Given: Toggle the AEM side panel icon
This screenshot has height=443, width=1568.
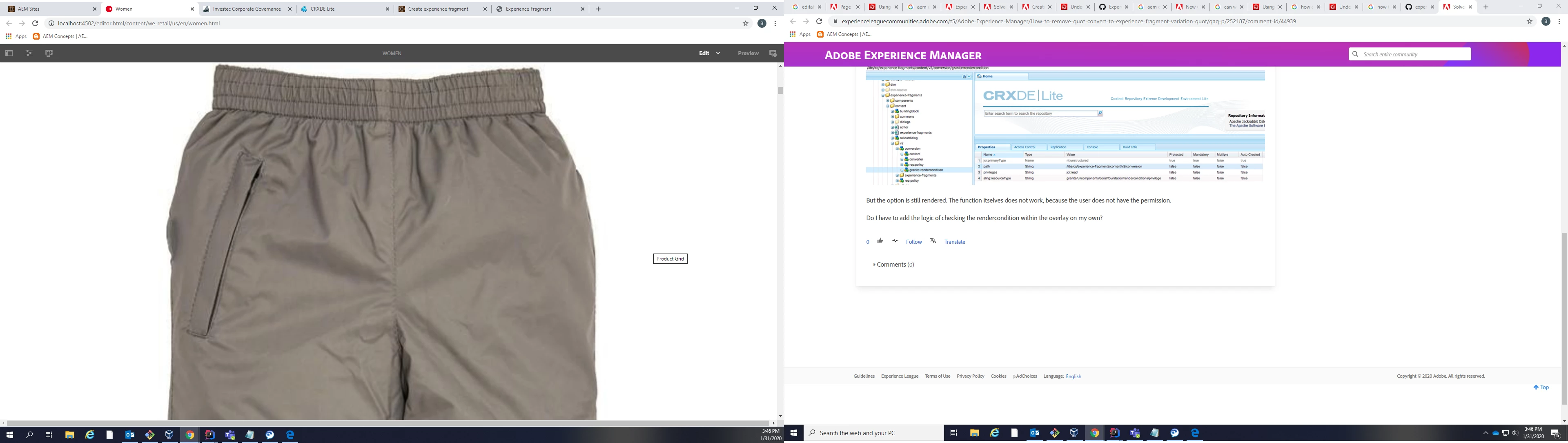Looking at the screenshot, I should click(9, 53).
